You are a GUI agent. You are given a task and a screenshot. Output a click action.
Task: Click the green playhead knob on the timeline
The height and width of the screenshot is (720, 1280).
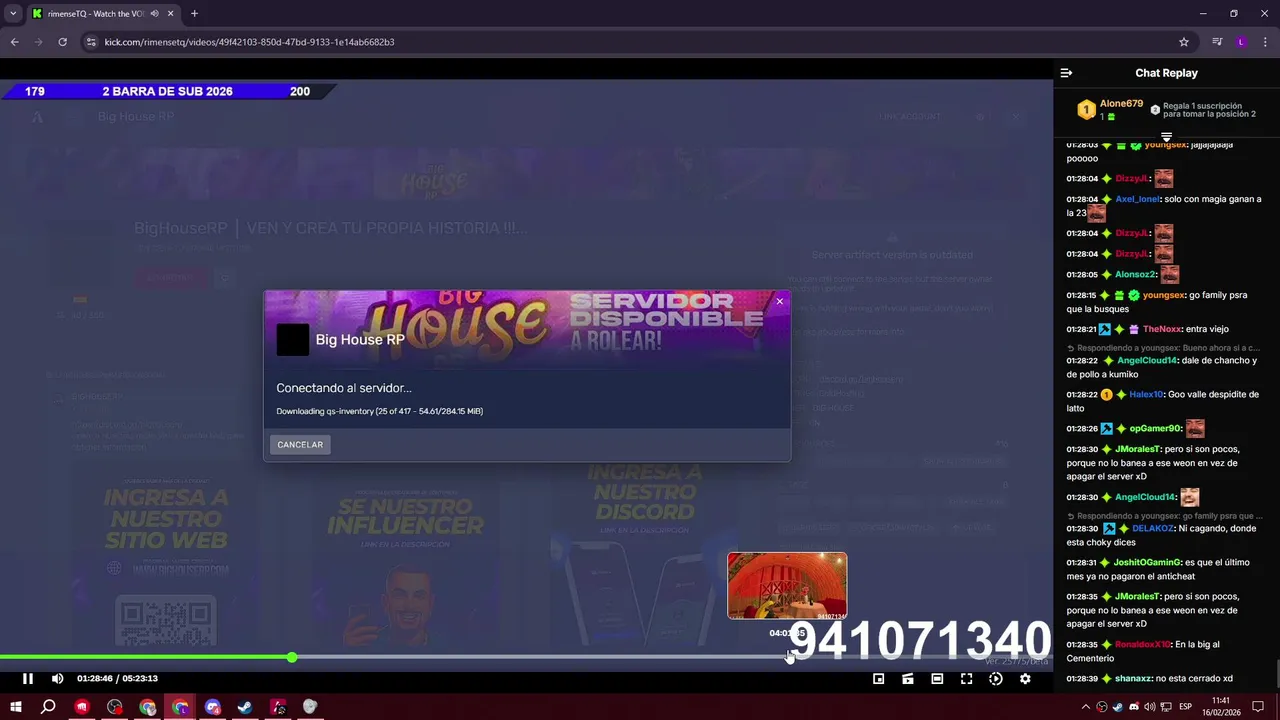click(x=292, y=657)
